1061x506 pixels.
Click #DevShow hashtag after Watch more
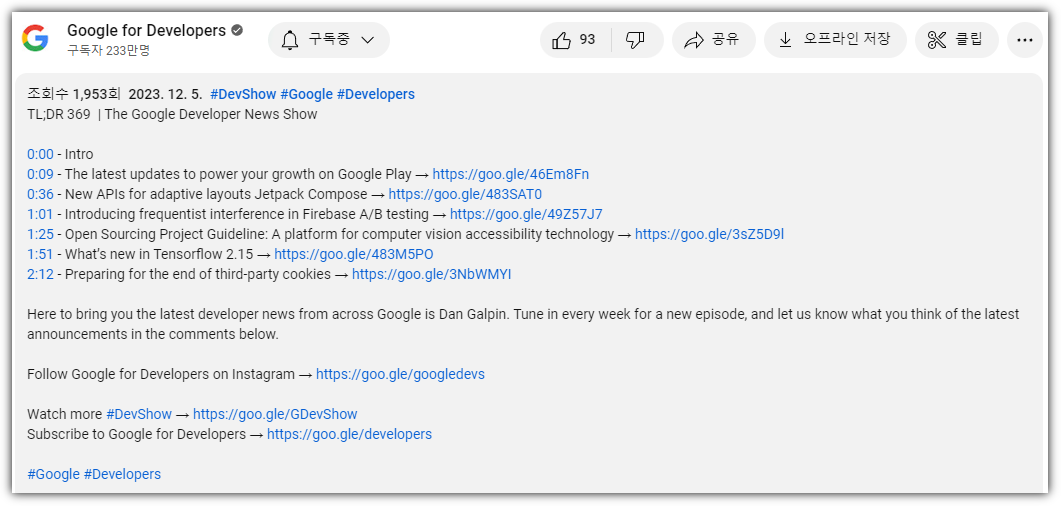click(139, 414)
